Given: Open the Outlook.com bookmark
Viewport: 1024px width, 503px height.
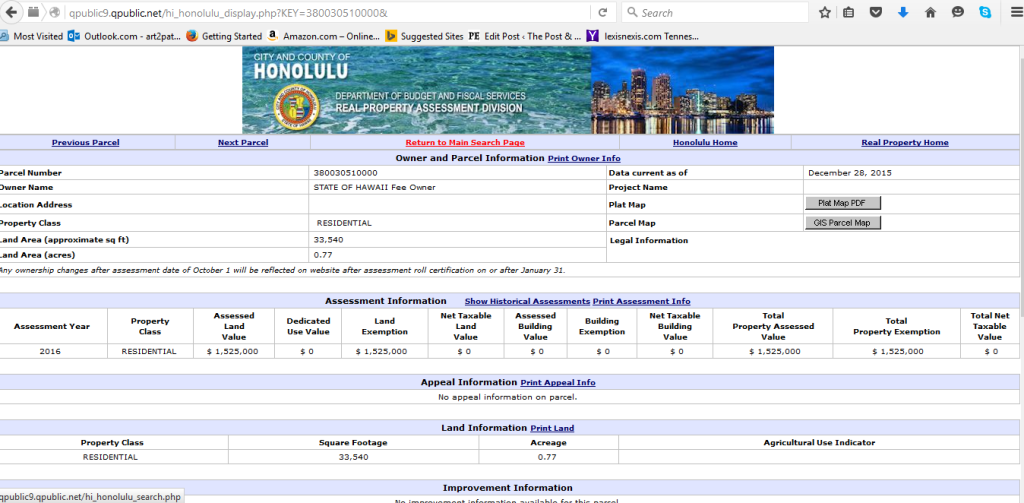Looking at the screenshot, I should coord(122,36).
